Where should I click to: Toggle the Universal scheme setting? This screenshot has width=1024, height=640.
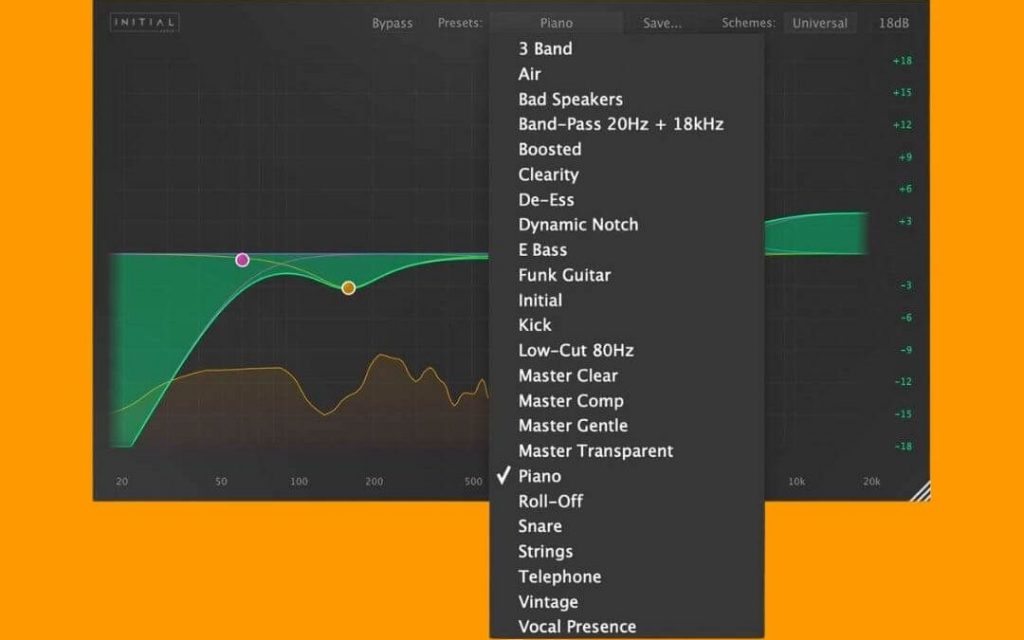coord(820,22)
